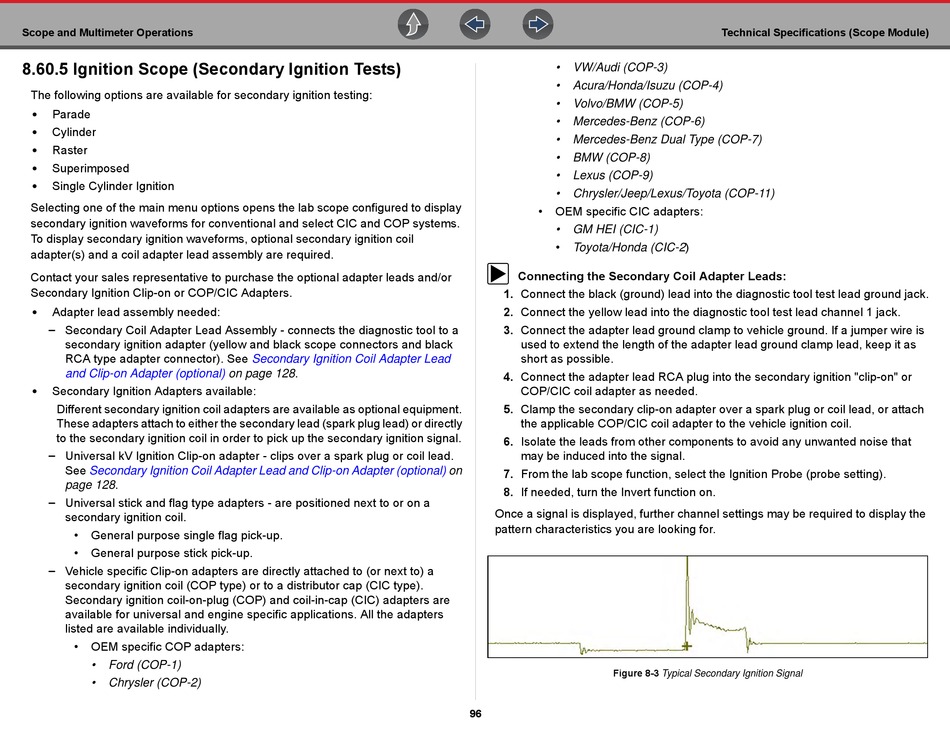Screen dimensions: 950x734
Task: Click the play procedure icon beside Connecting heading
Action: coord(497,274)
